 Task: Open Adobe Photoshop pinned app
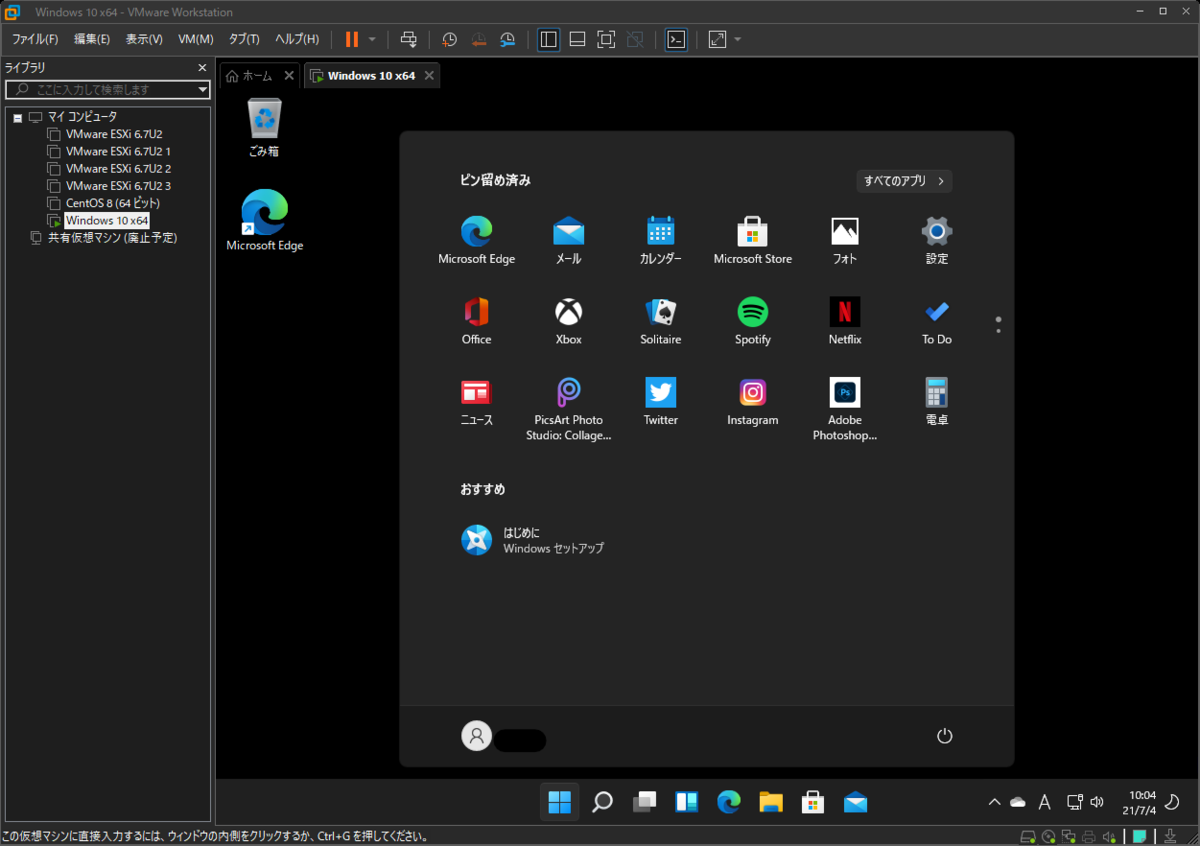pyautogui.click(x=845, y=409)
